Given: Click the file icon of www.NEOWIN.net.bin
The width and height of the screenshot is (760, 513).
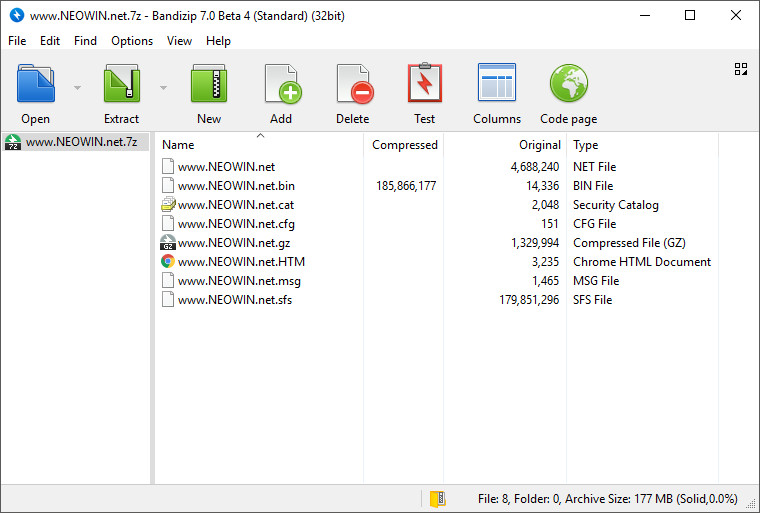Looking at the screenshot, I should [168, 185].
